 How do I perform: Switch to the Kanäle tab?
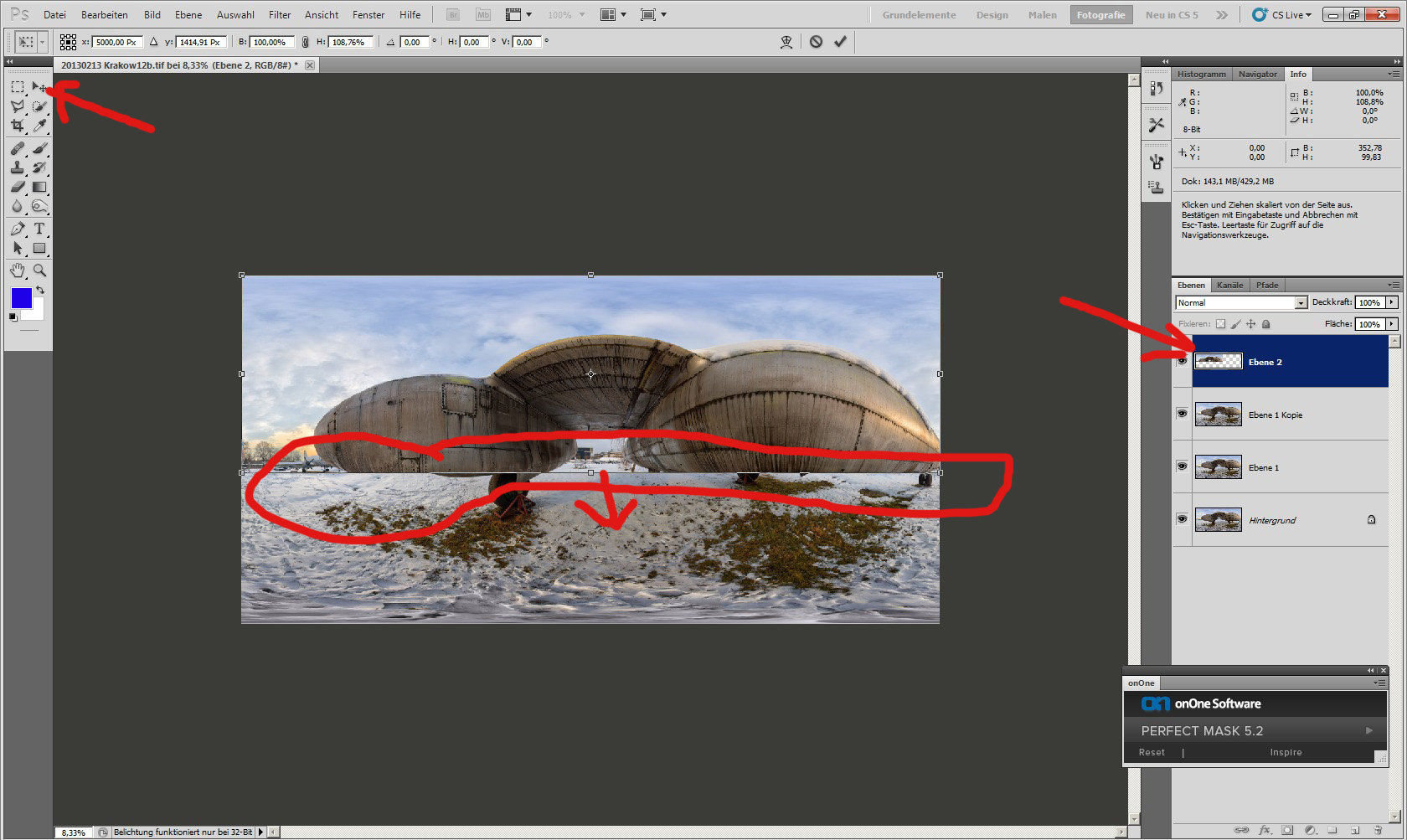[1229, 286]
